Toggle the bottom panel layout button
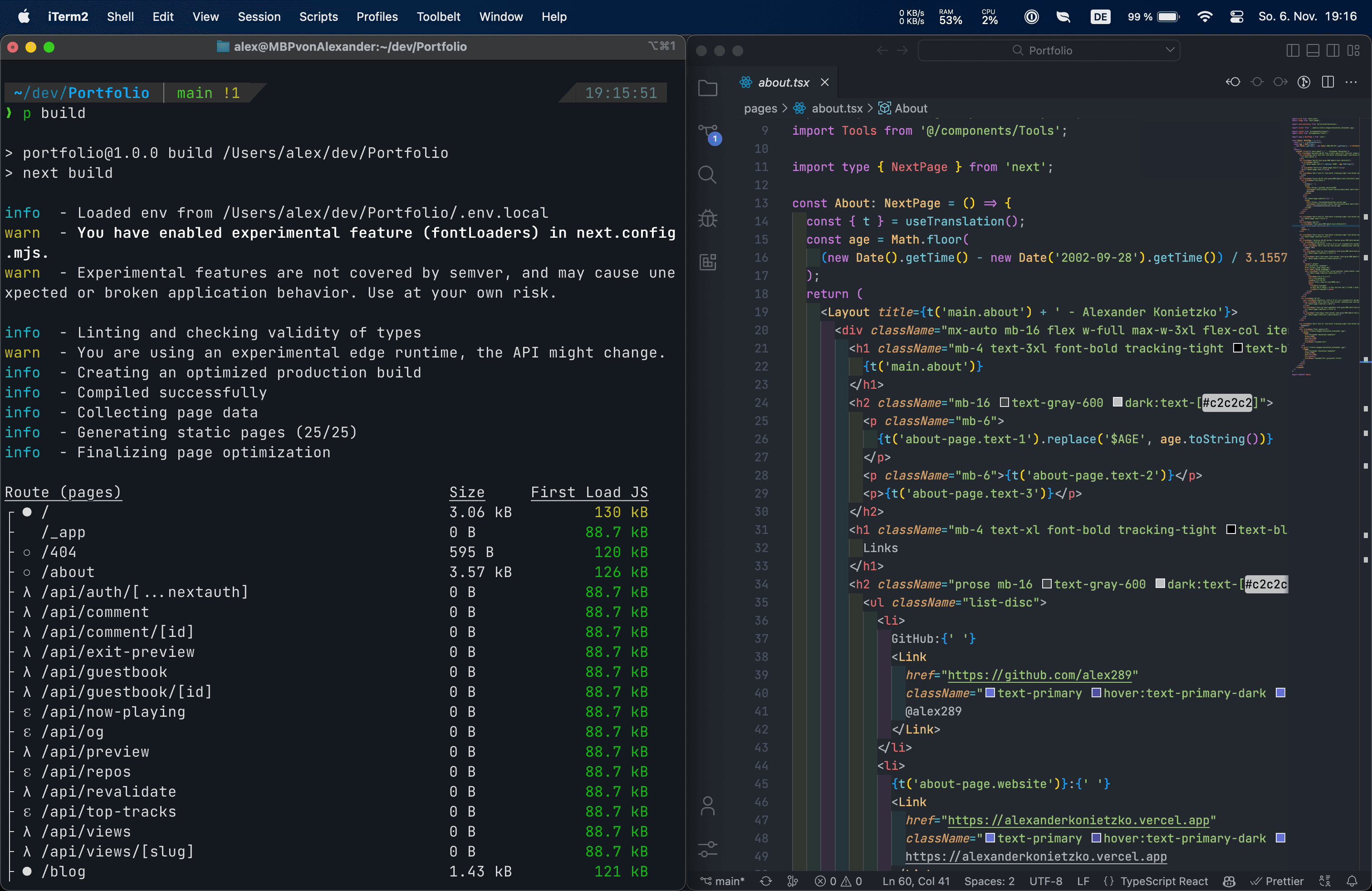Viewport: 1372px width, 891px height. coord(1313,51)
